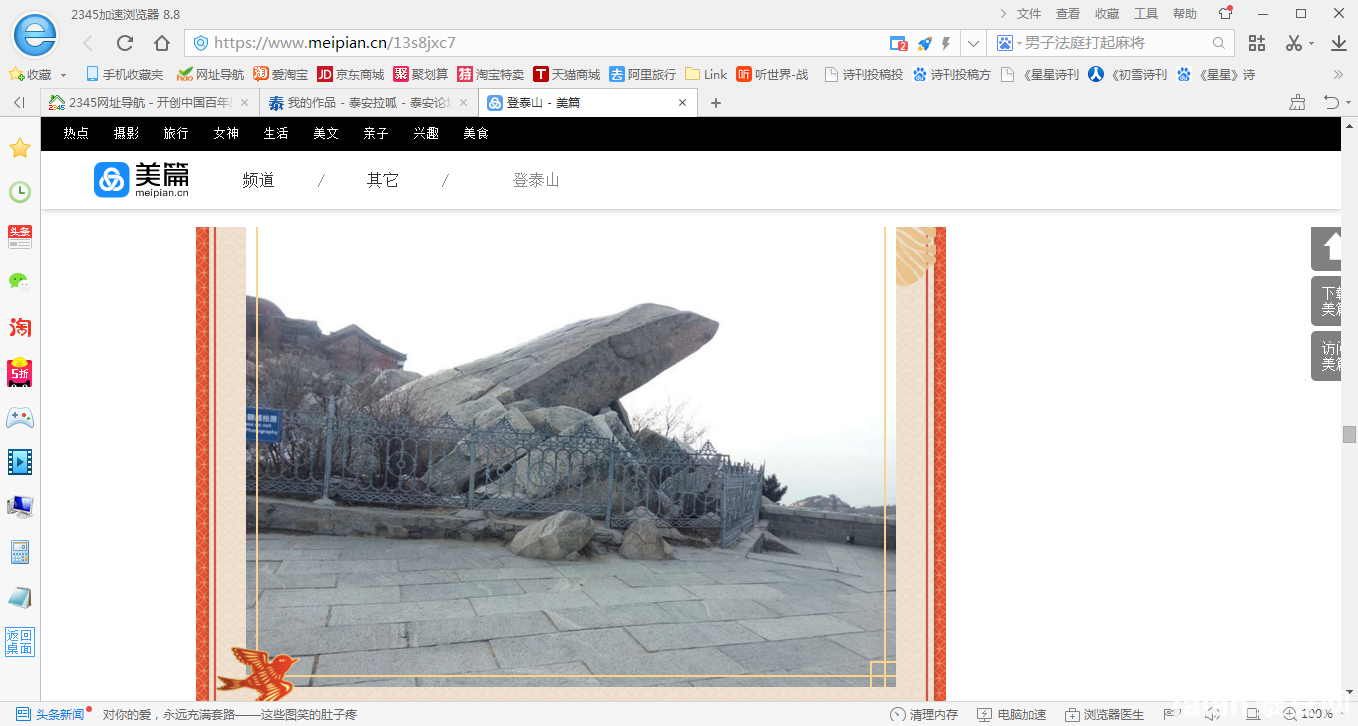The image size is (1358, 726).
Task: Open a new tab with the plus button
Action: [716, 103]
